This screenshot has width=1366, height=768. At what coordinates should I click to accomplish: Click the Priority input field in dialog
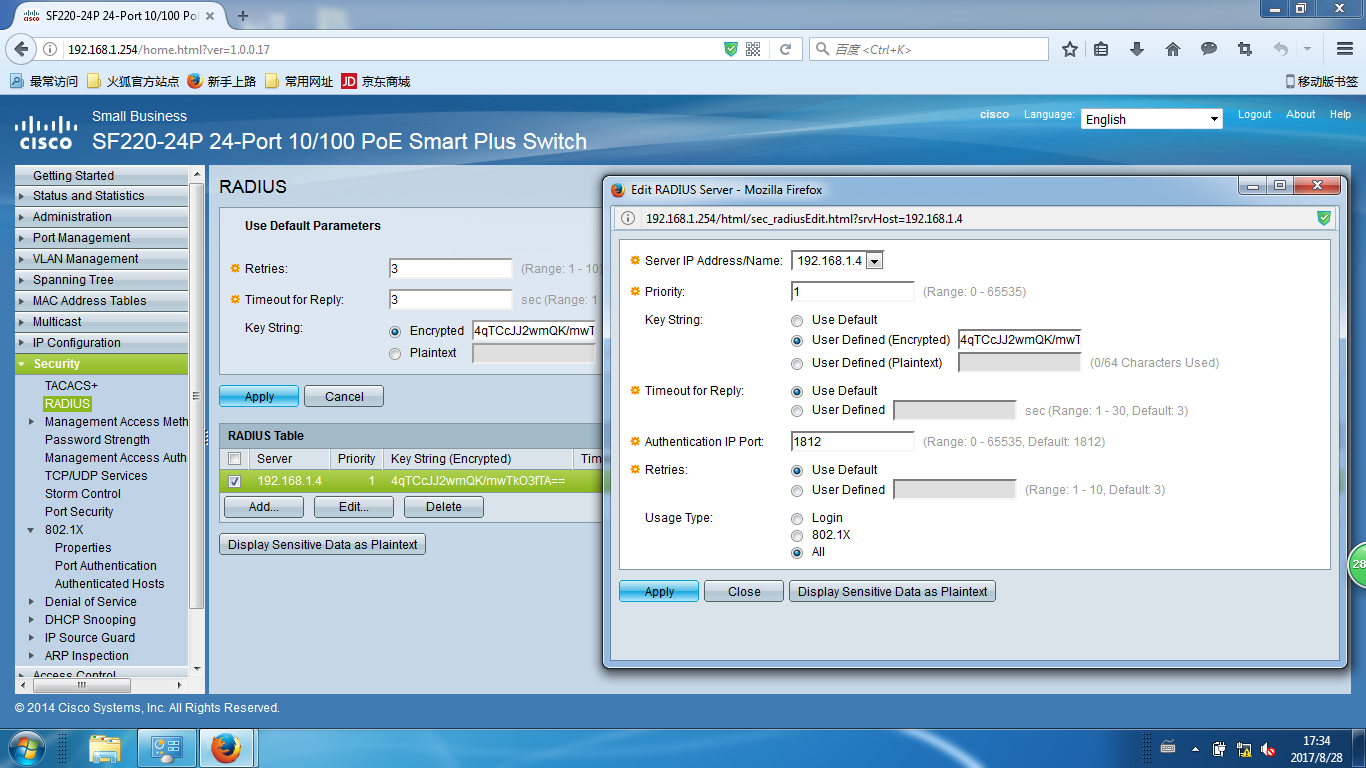852,292
